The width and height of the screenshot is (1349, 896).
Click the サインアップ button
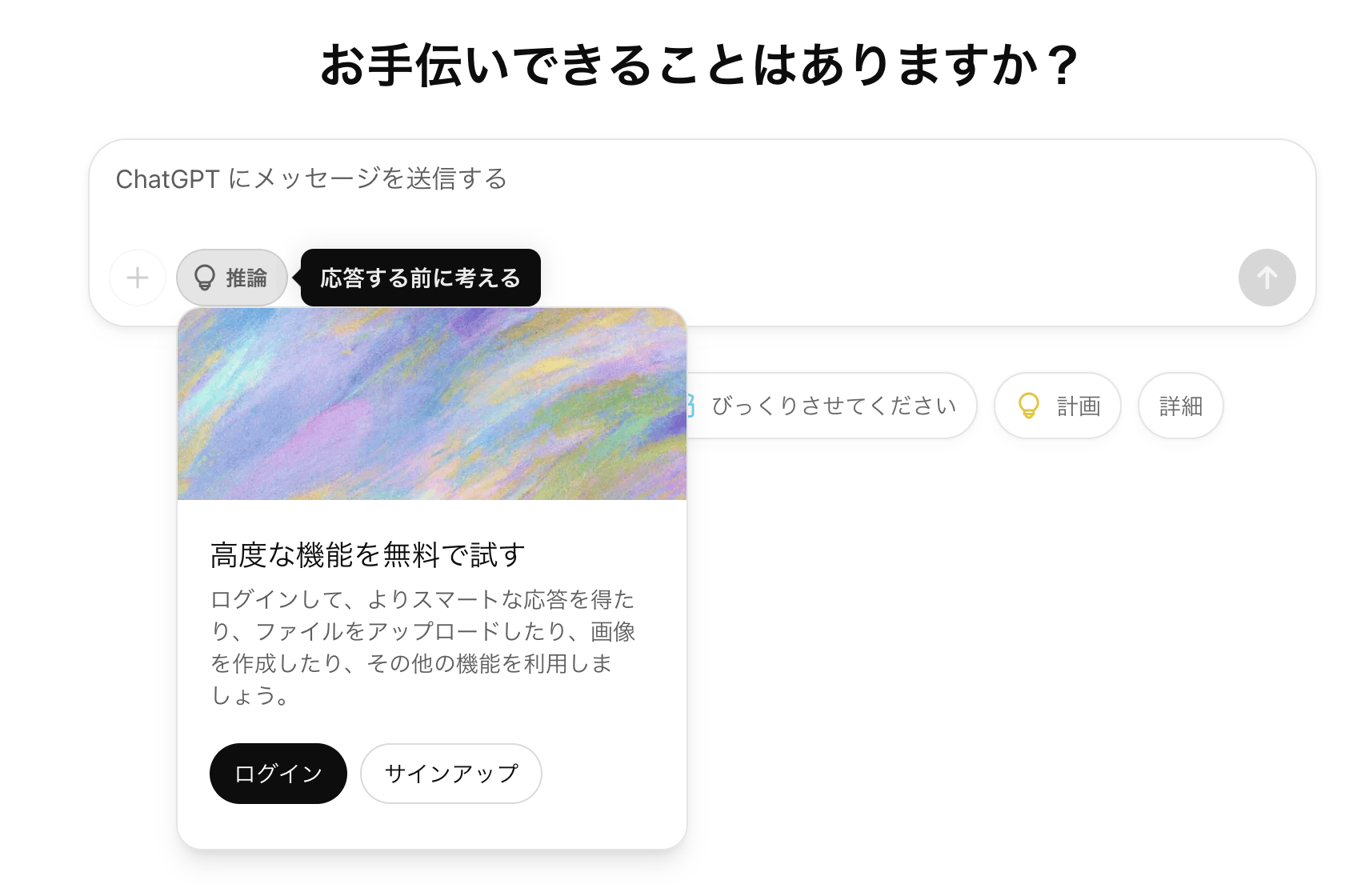pos(450,774)
